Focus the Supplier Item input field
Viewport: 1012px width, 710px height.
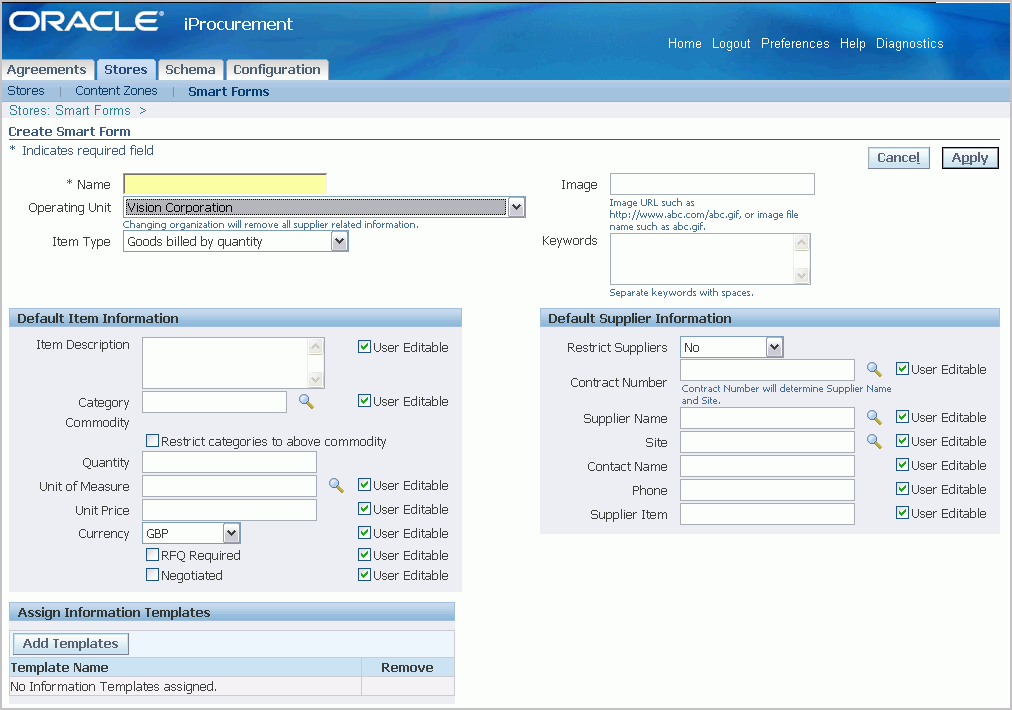767,514
